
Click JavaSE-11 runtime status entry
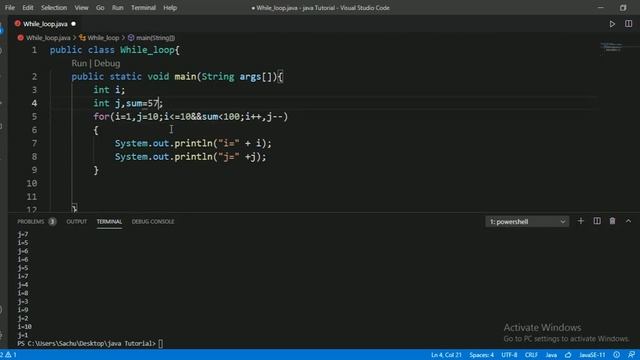coord(592,355)
